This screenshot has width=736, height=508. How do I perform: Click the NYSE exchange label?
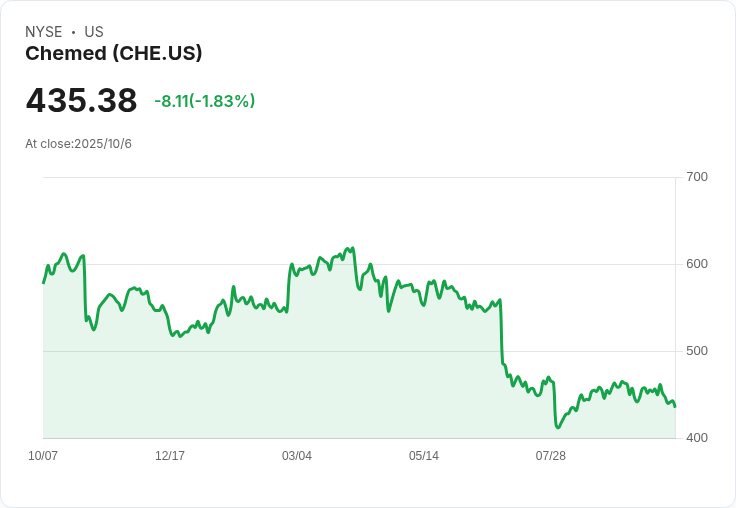pos(44,32)
